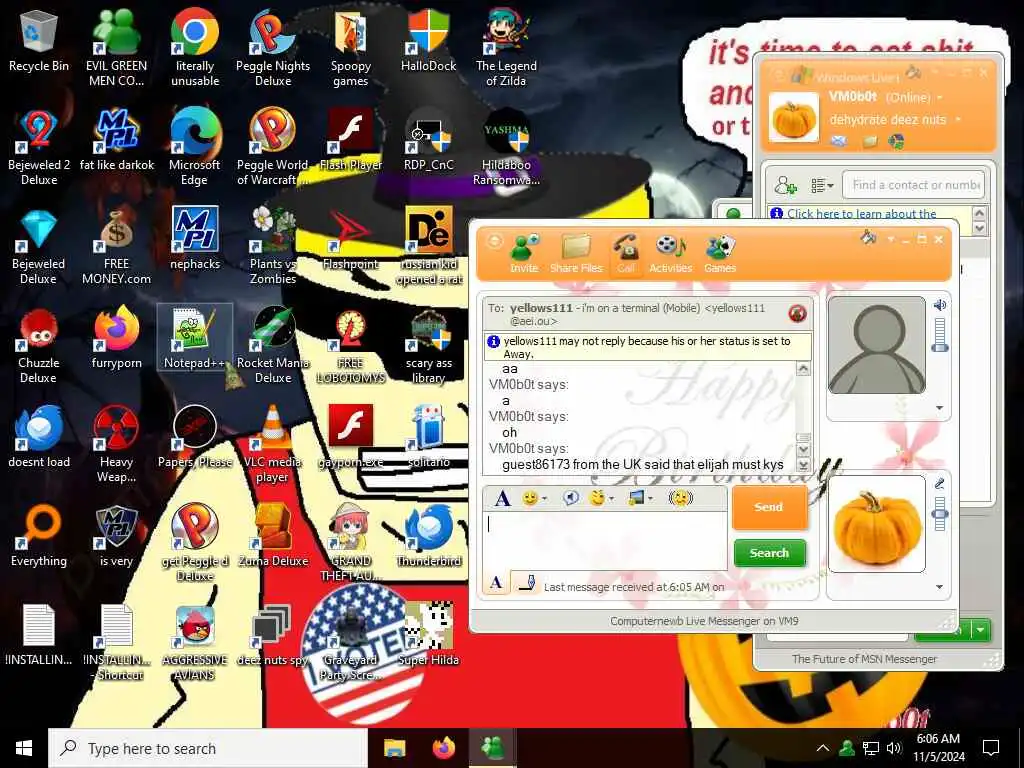Click the green Search button
Image resolution: width=1024 pixels, height=768 pixels.
click(x=769, y=553)
